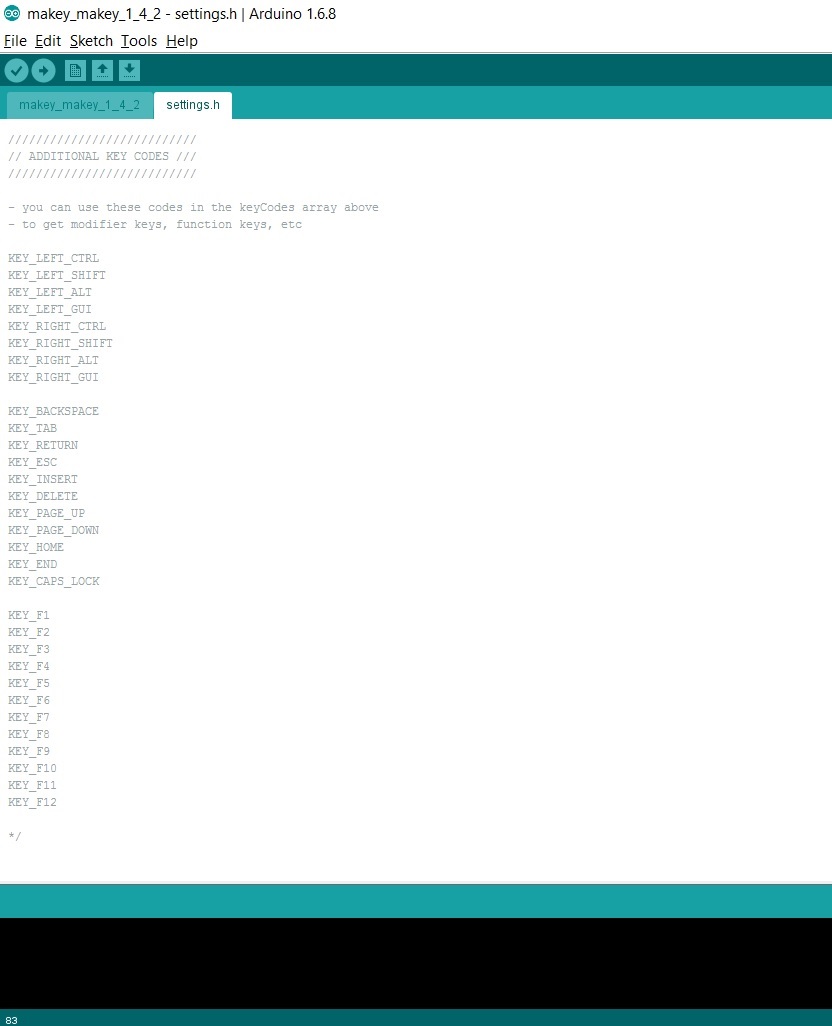Click the KEY_LEFT_CTRL line in the editor

pyautogui.click(x=53, y=258)
